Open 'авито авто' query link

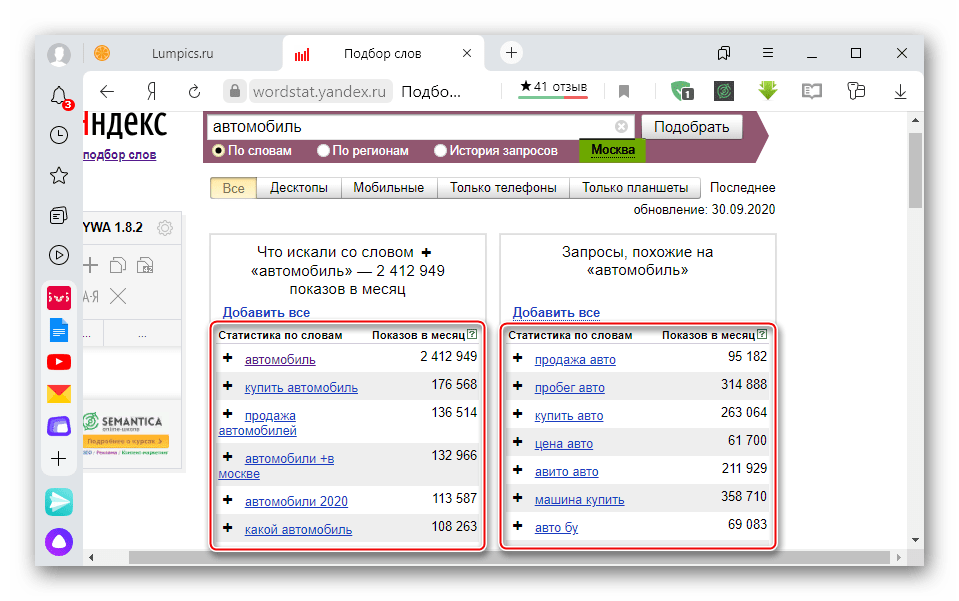566,471
